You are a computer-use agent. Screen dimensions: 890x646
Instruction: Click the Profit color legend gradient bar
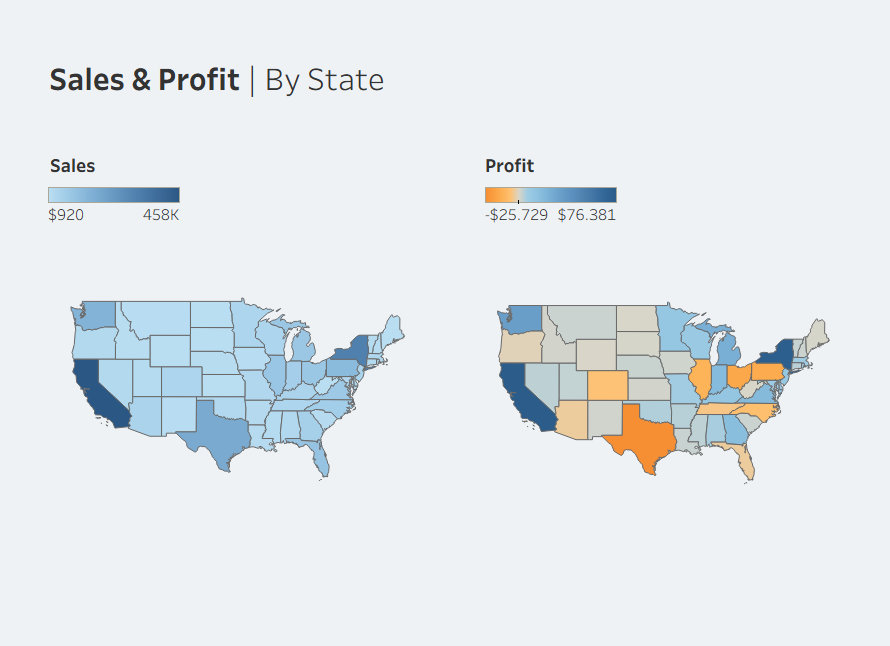550,195
